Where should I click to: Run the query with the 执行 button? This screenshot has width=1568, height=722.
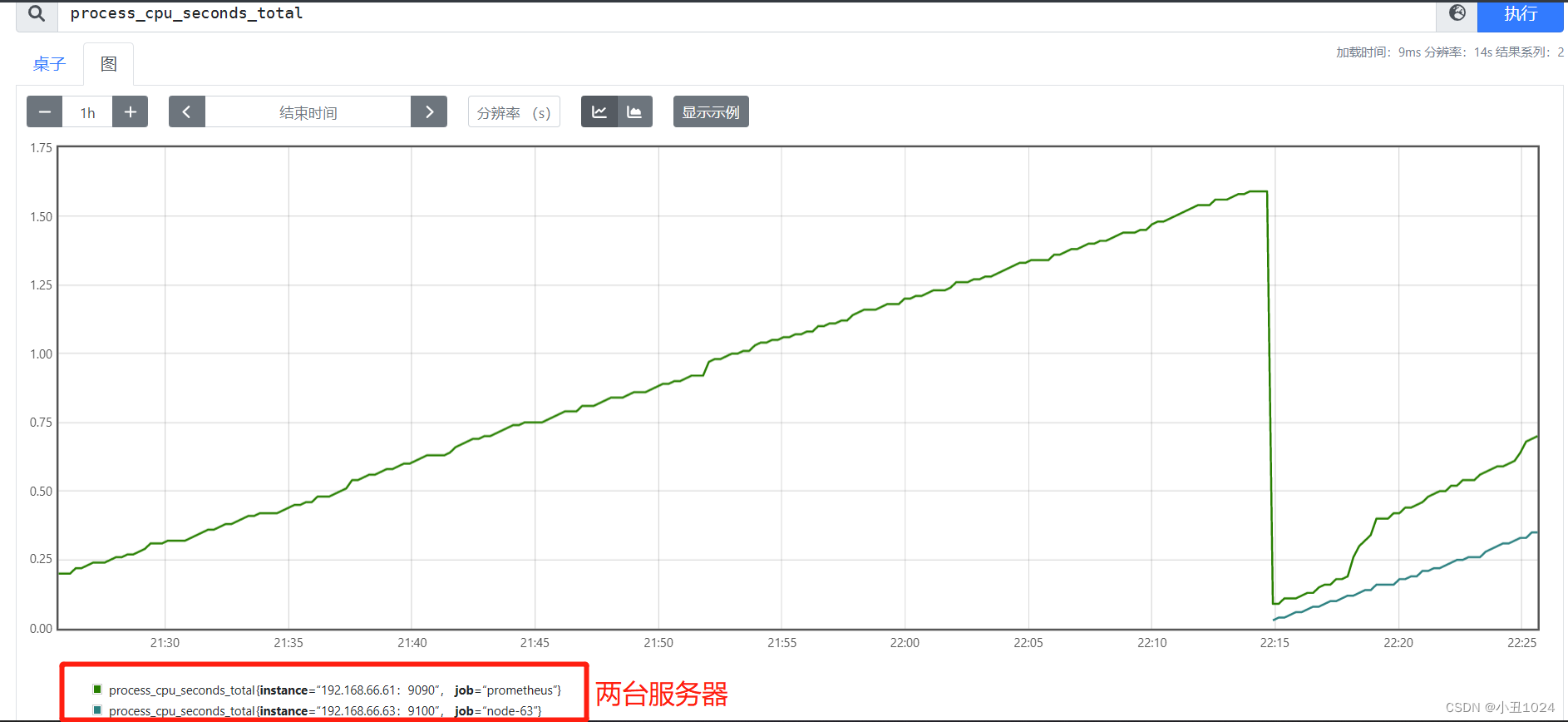pos(1521,15)
